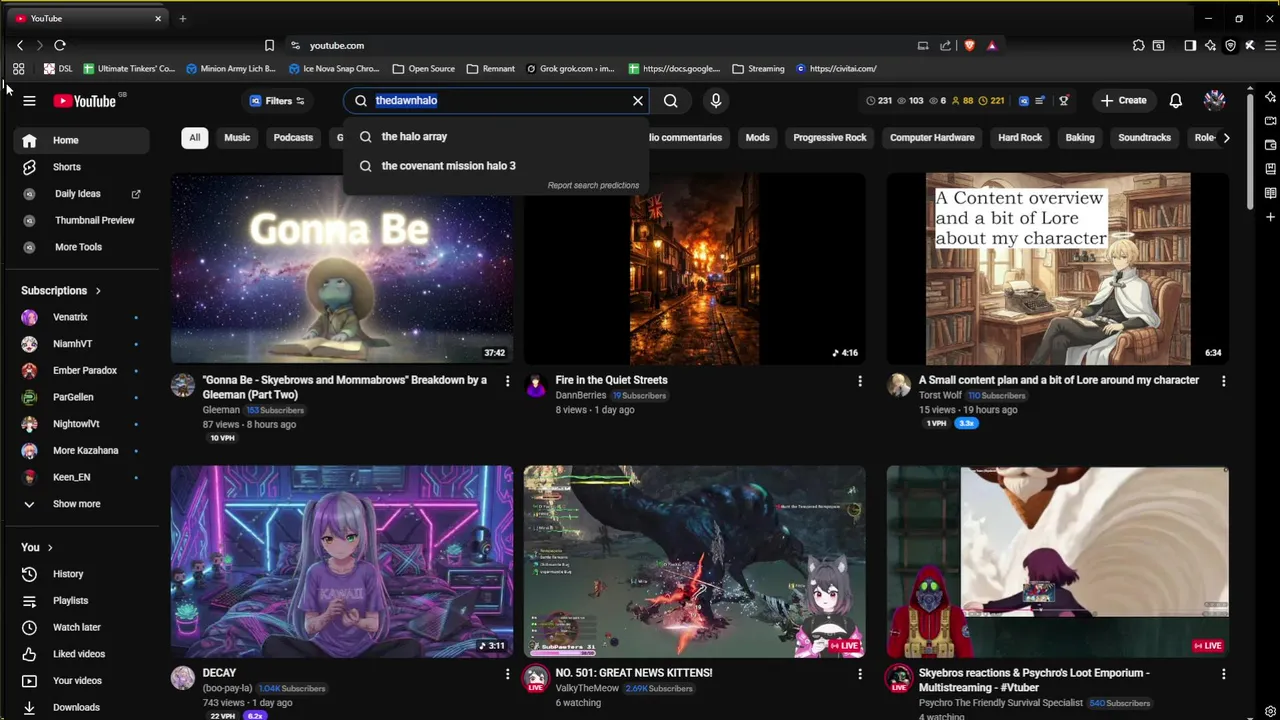Open Daily Ideas in sidebar
This screenshot has height=720, width=1280.
pos(82,194)
